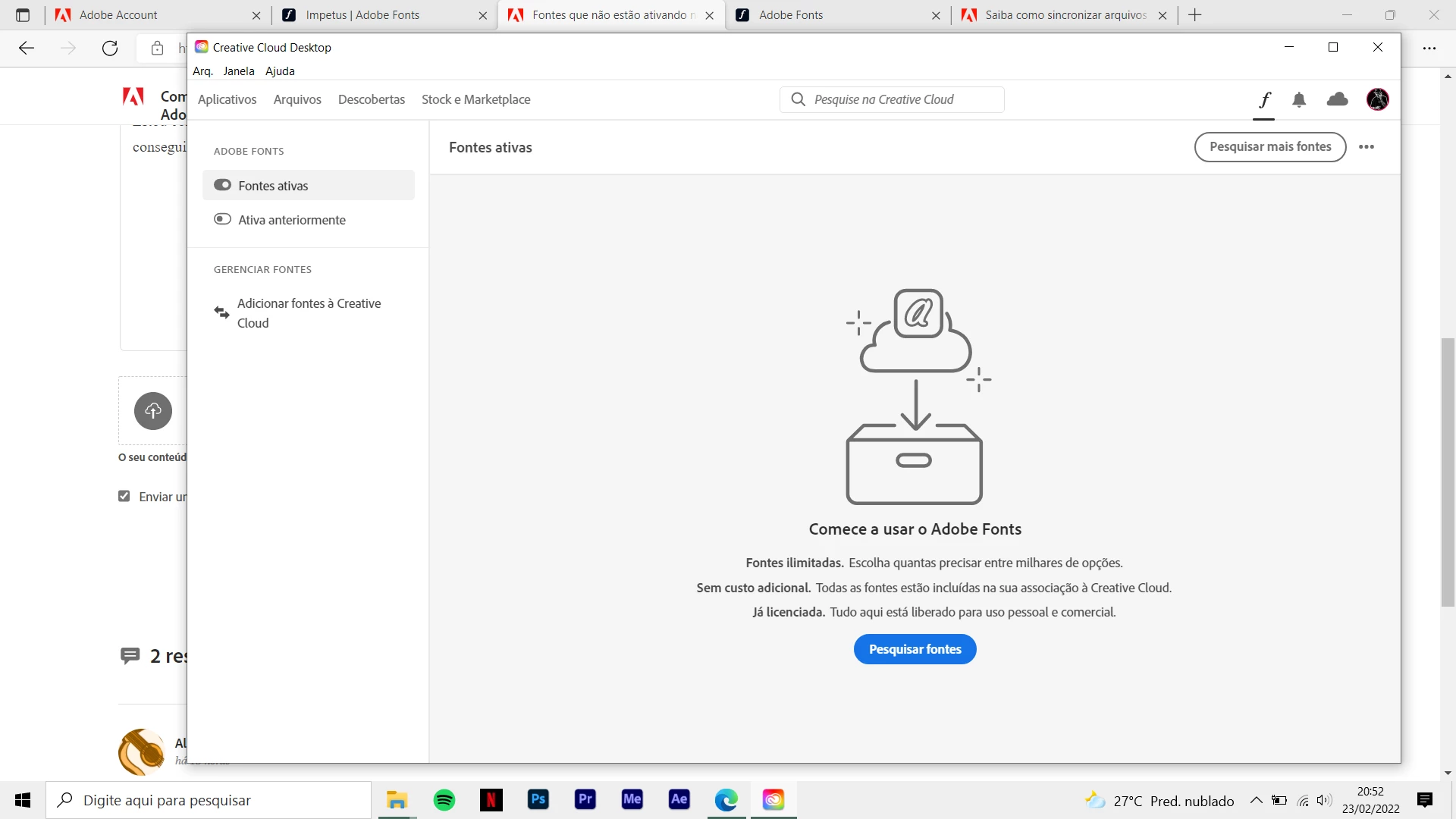
Task: Expand the Ajuda menu
Action: pos(280,71)
